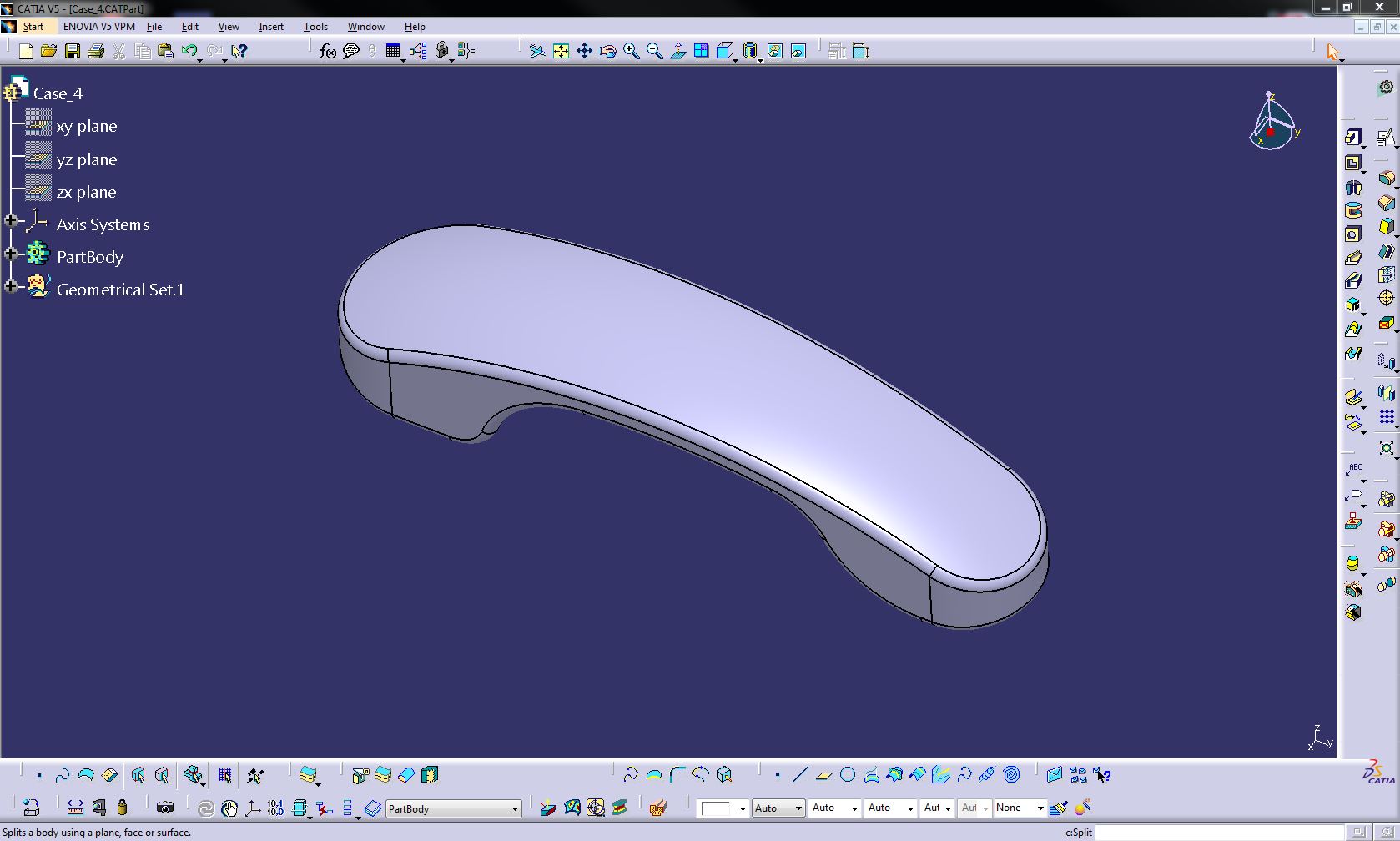The width and height of the screenshot is (1400, 841).
Task: Open the fill color dropdown arrow
Action: coord(742,808)
